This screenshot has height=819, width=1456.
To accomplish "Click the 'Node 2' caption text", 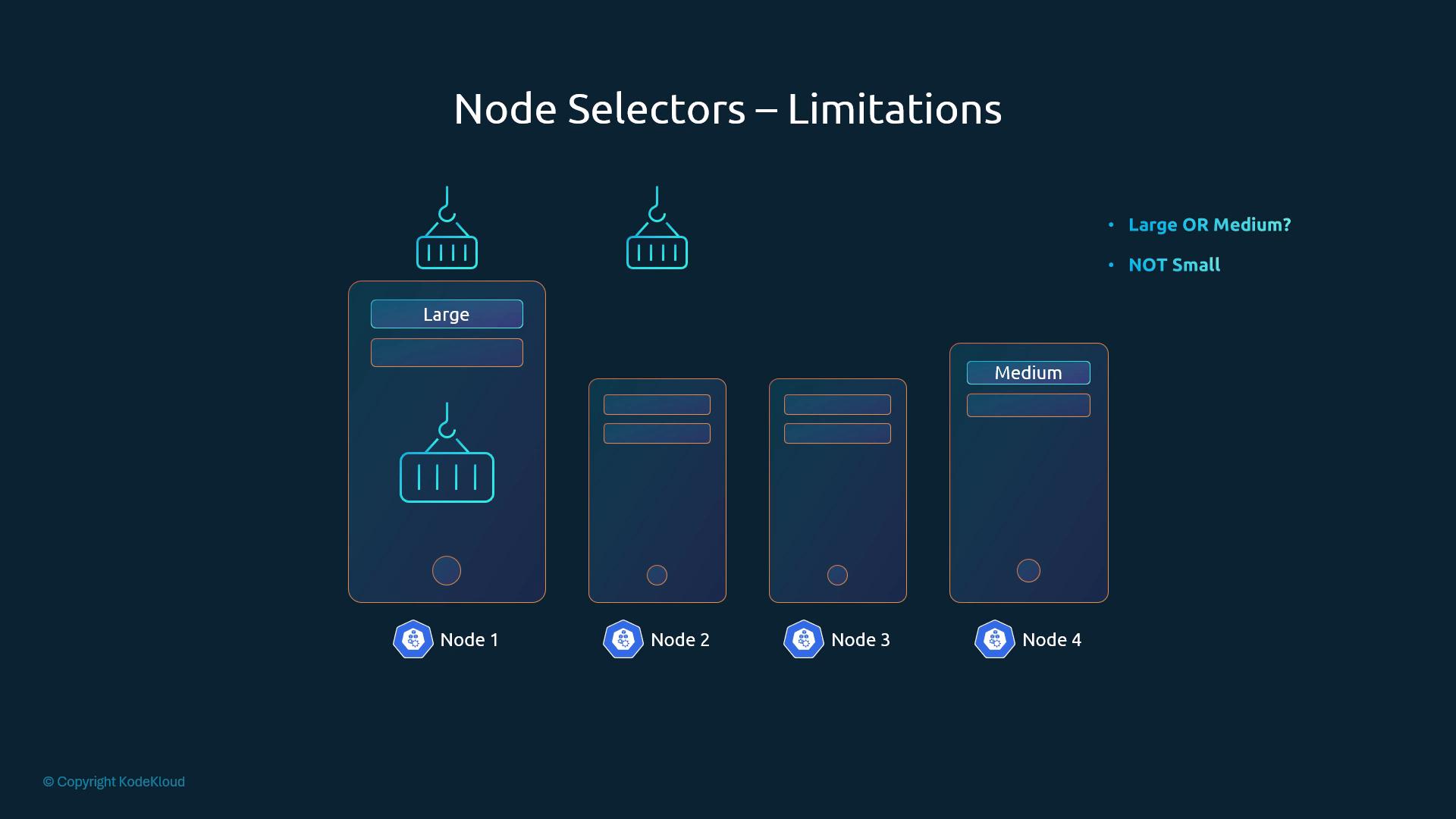I will [x=680, y=639].
